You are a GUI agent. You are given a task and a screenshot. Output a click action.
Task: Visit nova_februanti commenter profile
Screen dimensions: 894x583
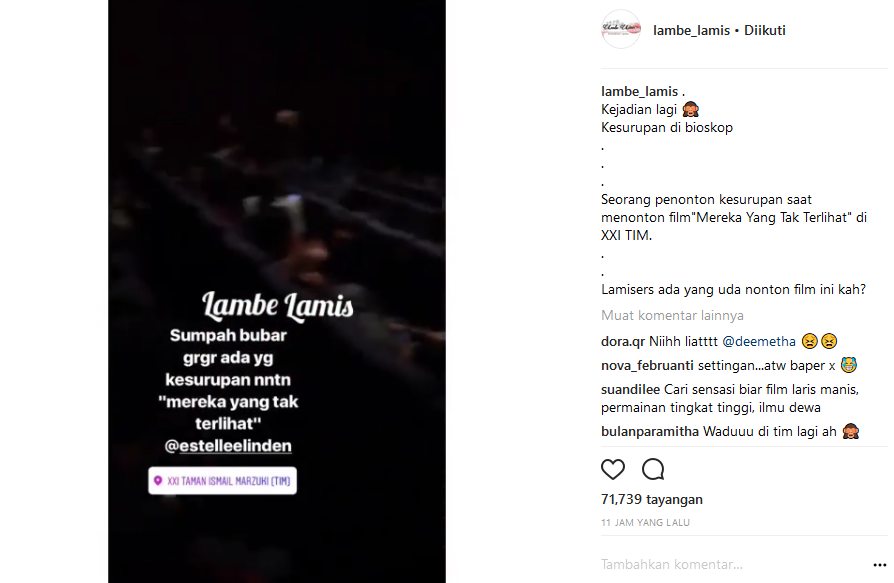click(x=647, y=365)
